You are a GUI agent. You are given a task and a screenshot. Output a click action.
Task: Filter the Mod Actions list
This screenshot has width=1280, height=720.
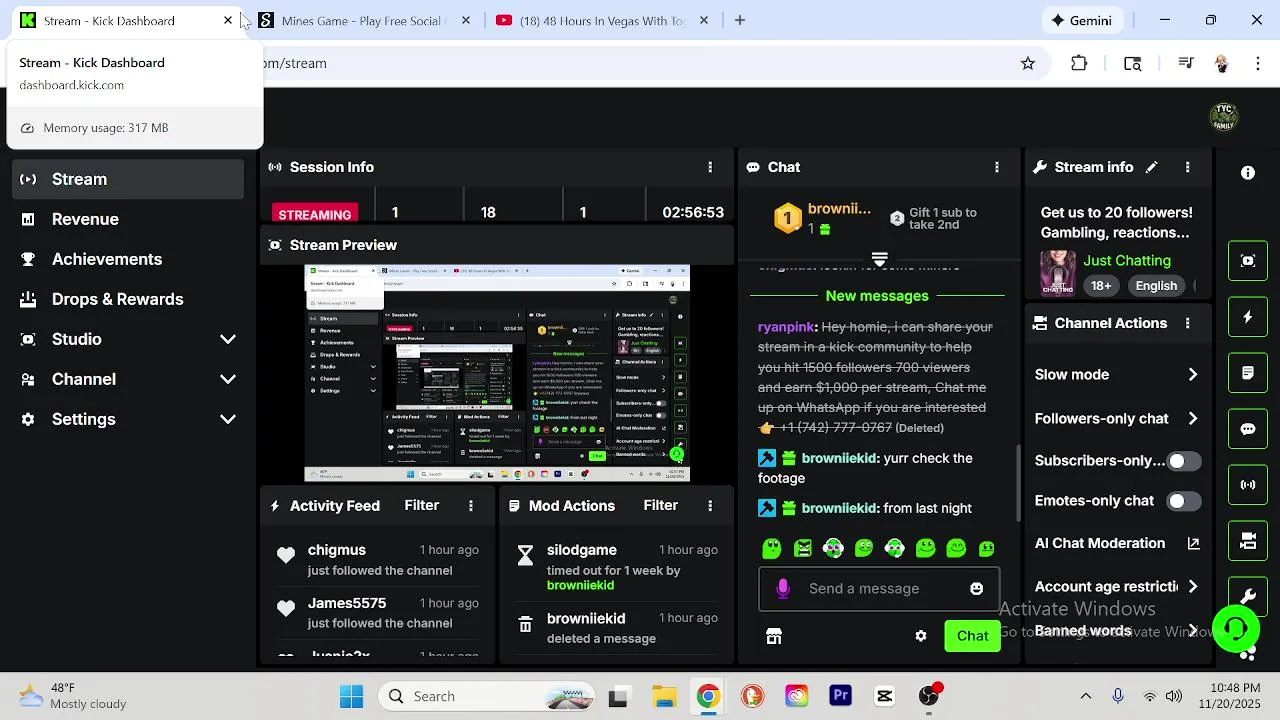coord(660,506)
